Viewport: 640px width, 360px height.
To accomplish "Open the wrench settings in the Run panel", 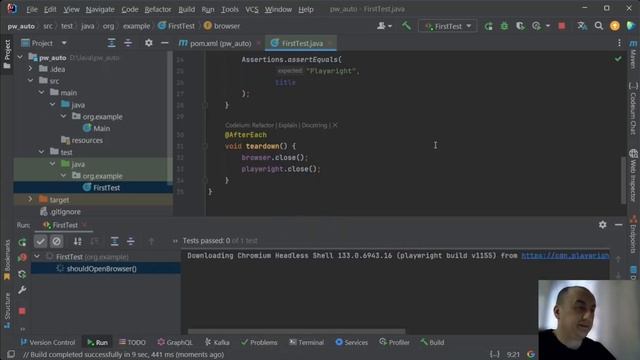I will 22,290.
